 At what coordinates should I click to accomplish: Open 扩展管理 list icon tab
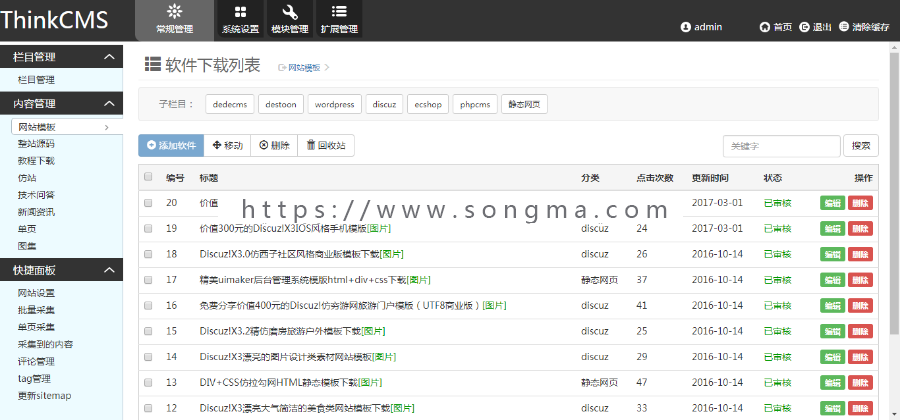click(x=339, y=20)
